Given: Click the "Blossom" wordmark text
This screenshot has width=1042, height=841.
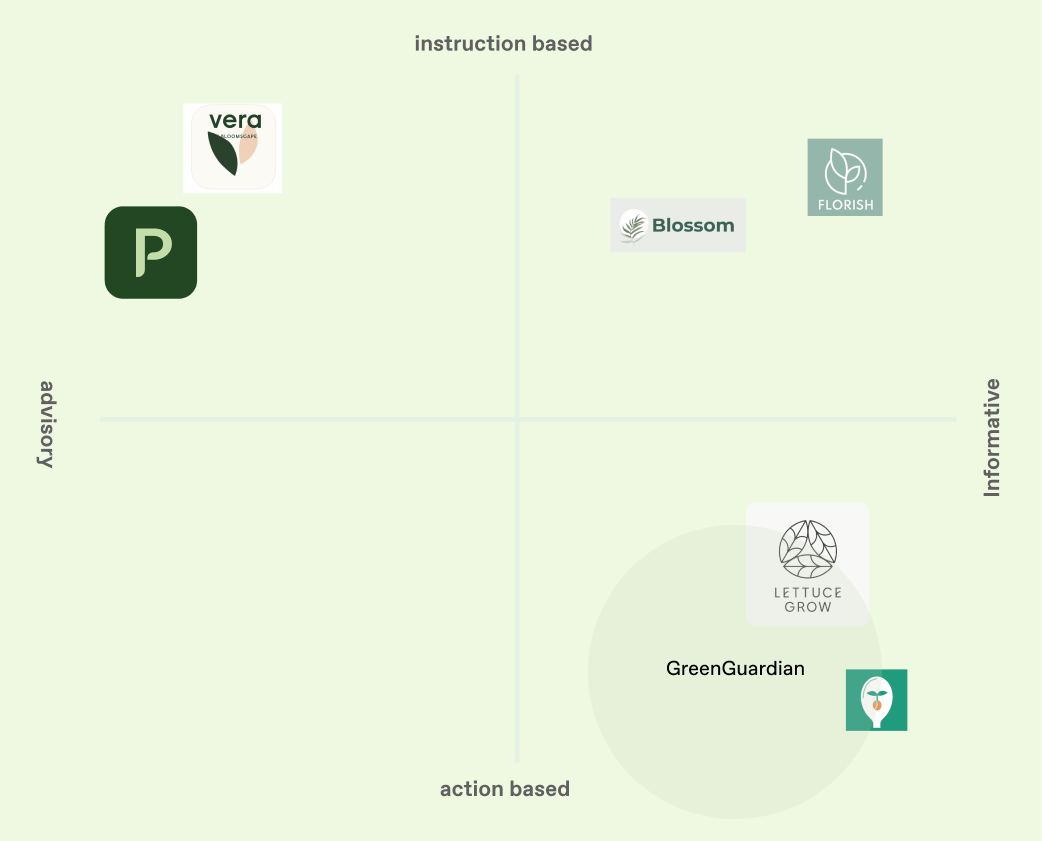Looking at the screenshot, I should point(693,226).
